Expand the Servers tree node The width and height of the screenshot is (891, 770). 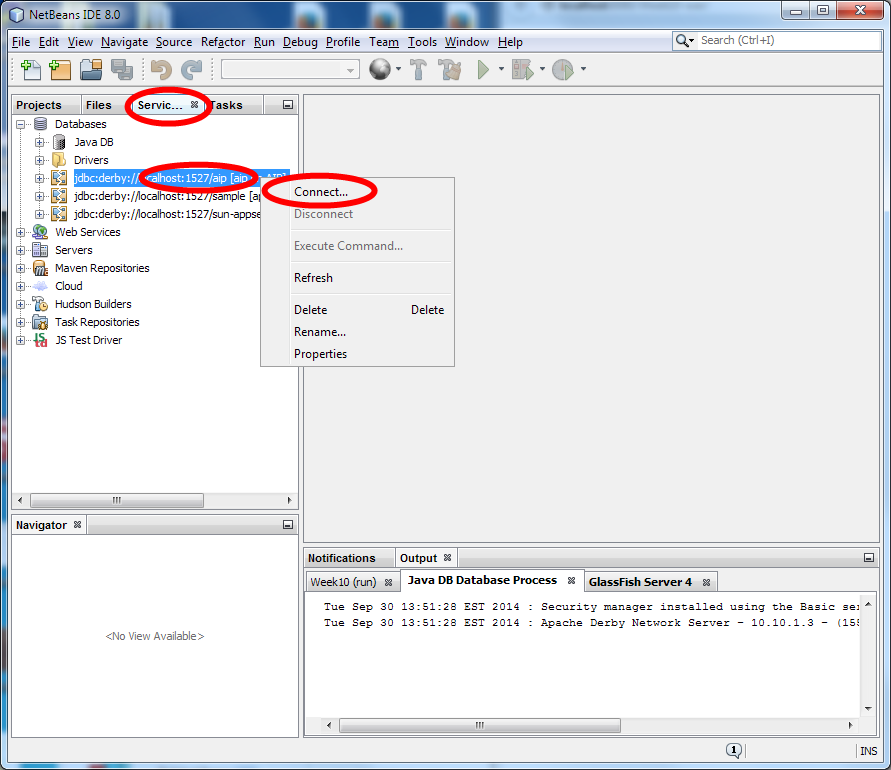(x=21, y=249)
